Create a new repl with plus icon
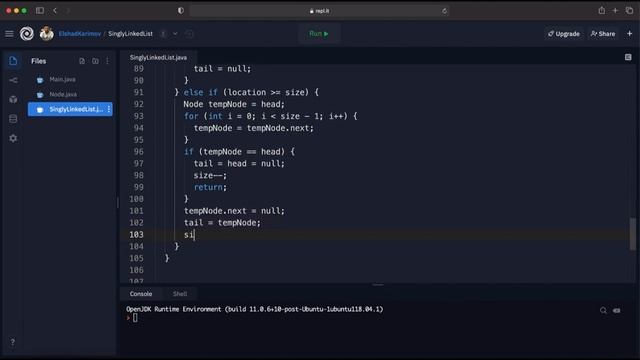The width and height of the screenshot is (640, 360). point(629,34)
